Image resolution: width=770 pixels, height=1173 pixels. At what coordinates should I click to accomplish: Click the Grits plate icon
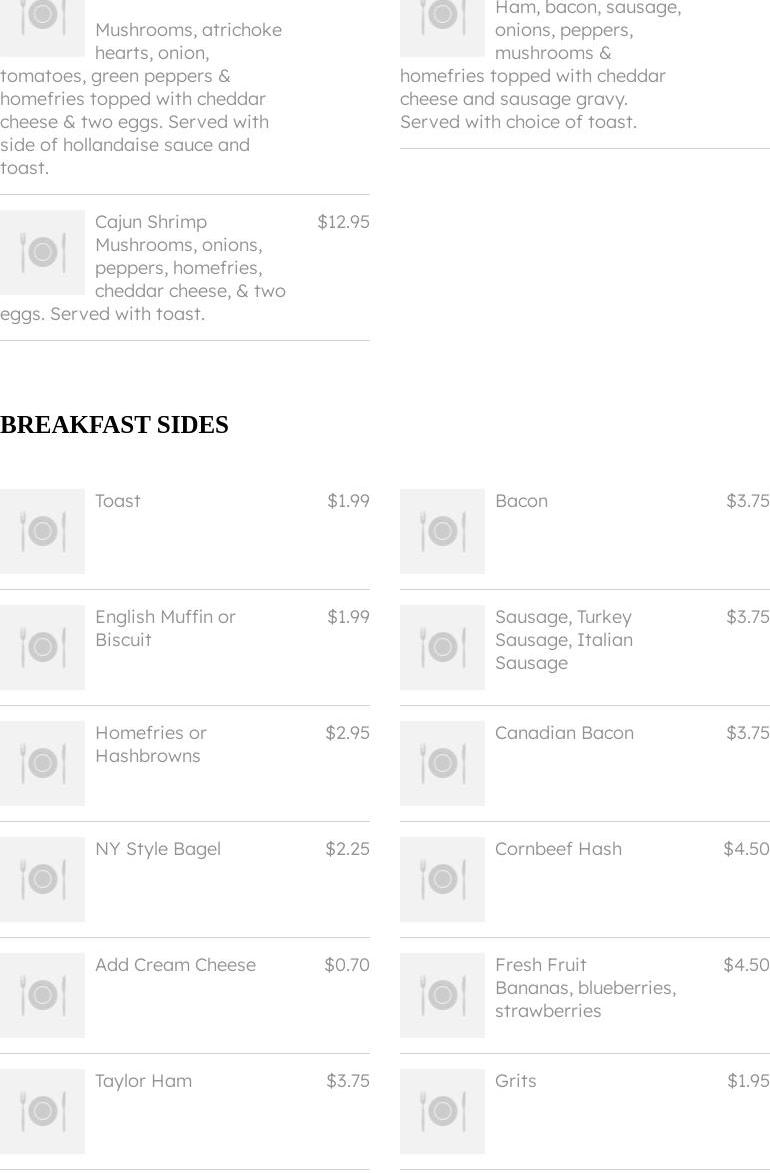point(442,1111)
